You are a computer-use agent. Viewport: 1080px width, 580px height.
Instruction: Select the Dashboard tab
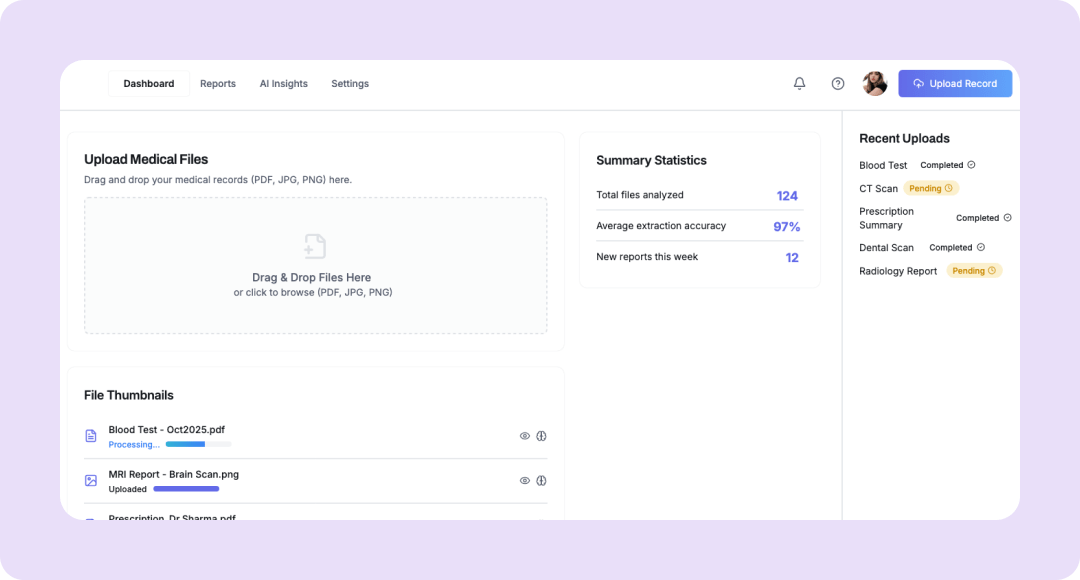click(149, 84)
